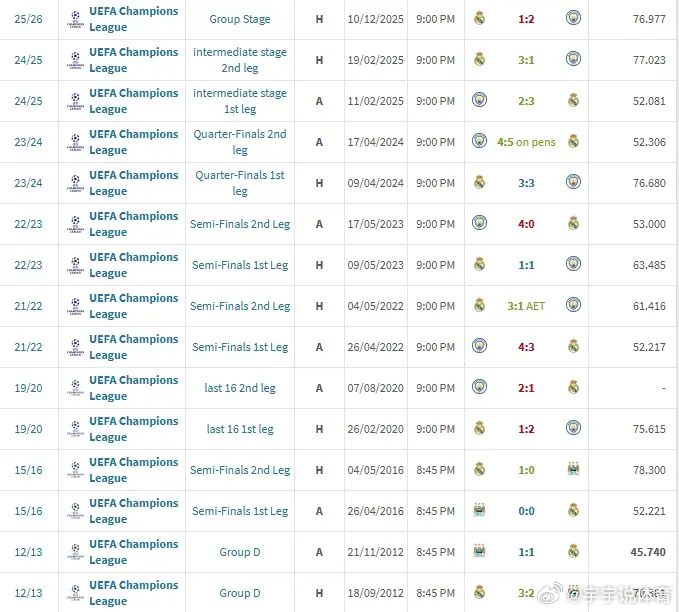Open the 4:0 semi-final result
Screen dimensions: 679x612
526,224
